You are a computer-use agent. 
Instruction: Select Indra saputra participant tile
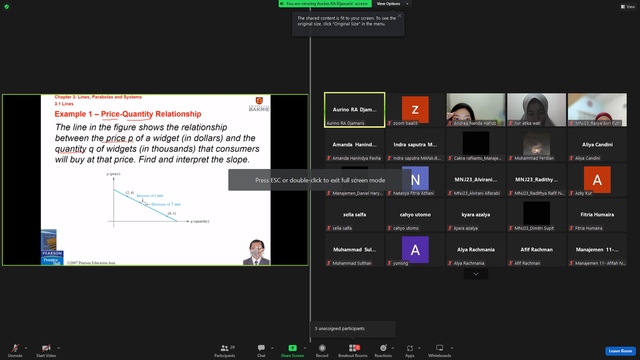(x=415, y=145)
